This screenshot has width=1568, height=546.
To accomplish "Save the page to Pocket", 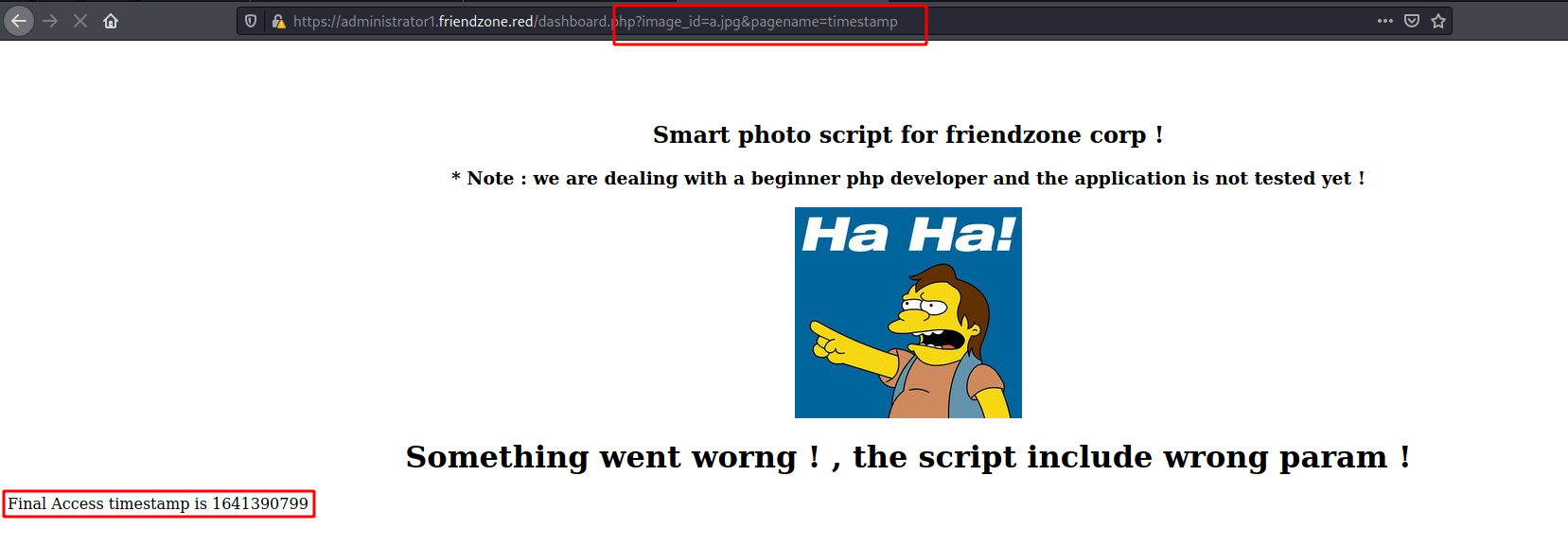I will (1412, 21).
